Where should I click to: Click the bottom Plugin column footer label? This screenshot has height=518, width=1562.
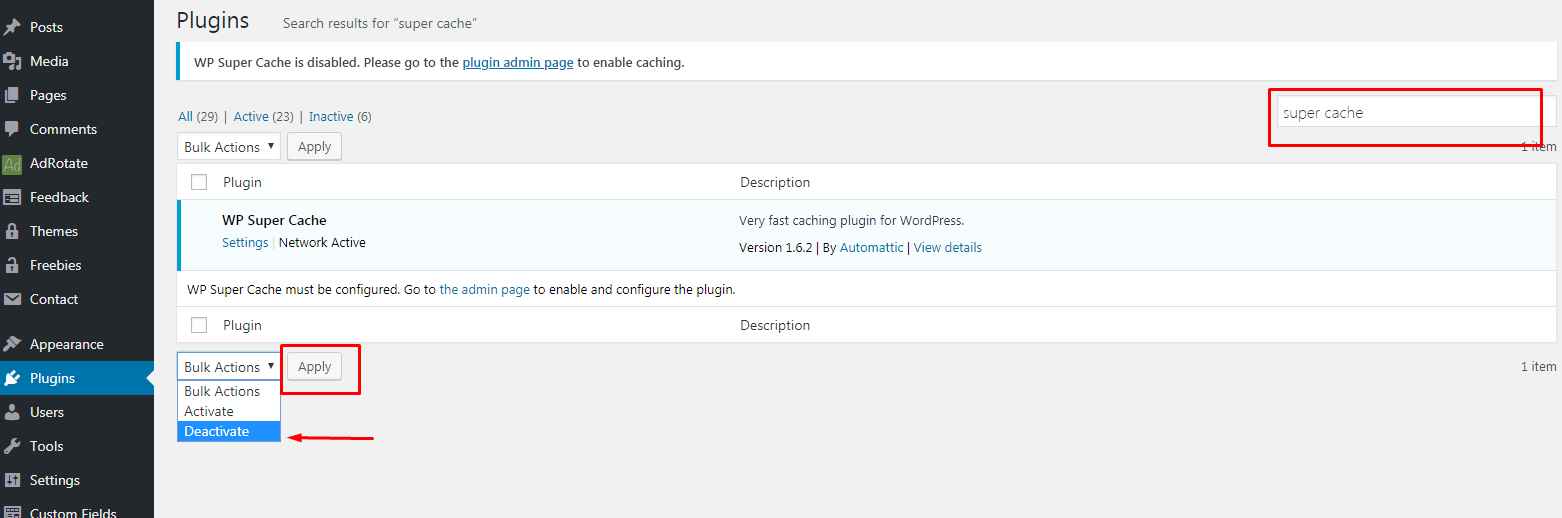pyautogui.click(x=242, y=325)
